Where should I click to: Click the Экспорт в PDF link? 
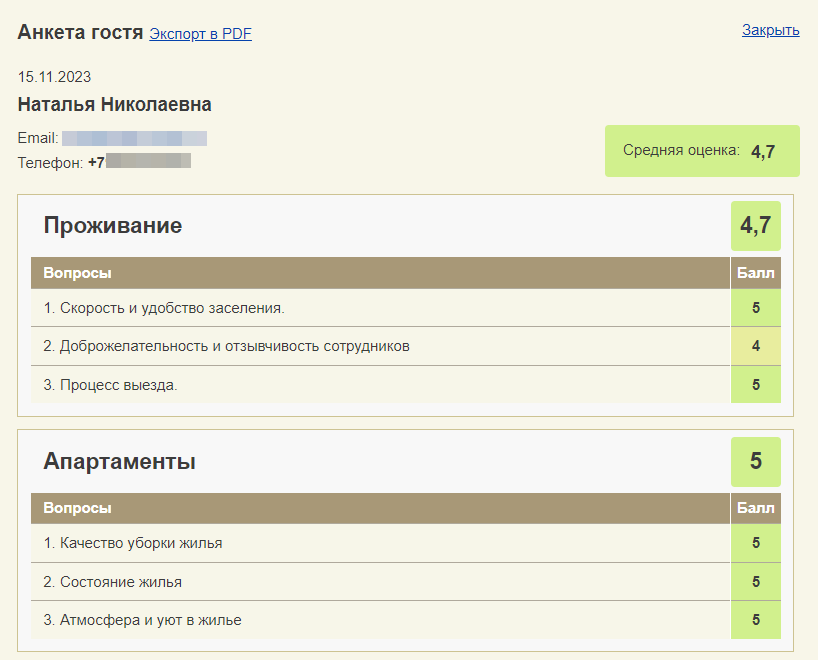pyautogui.click(x=200, y=34)
